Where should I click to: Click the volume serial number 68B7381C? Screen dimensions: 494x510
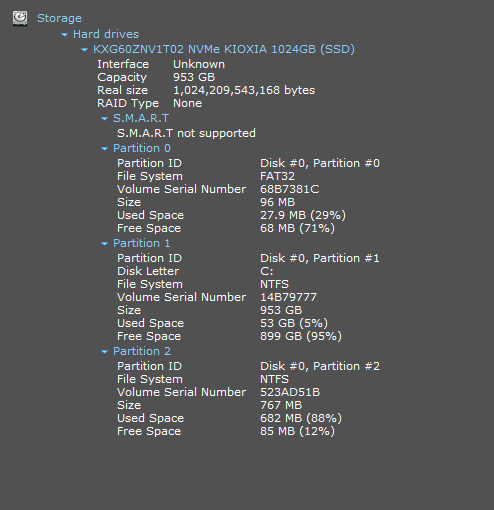click(290, 189)
